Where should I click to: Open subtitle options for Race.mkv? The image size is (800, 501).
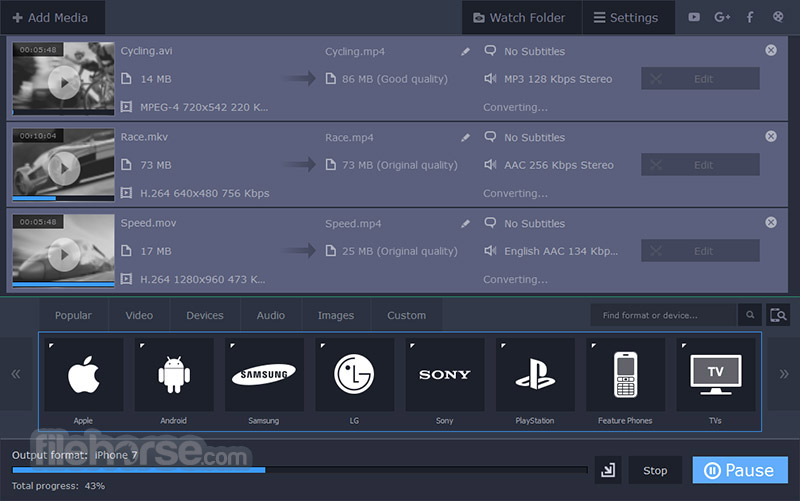click(x=490, y=137)
